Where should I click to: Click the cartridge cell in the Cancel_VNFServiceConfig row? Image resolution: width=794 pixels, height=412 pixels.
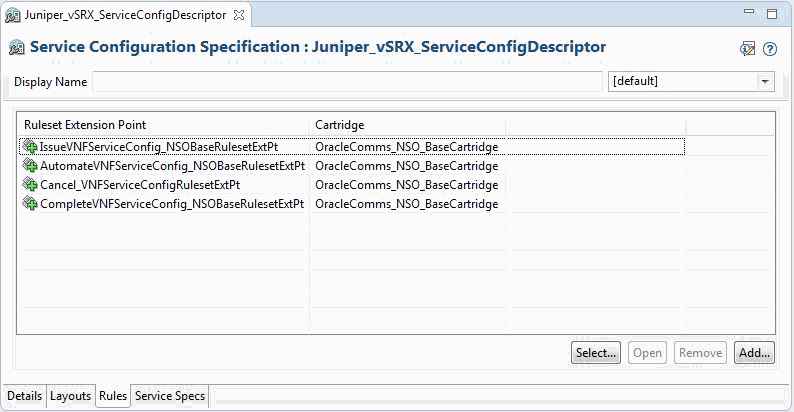(407, 185)
